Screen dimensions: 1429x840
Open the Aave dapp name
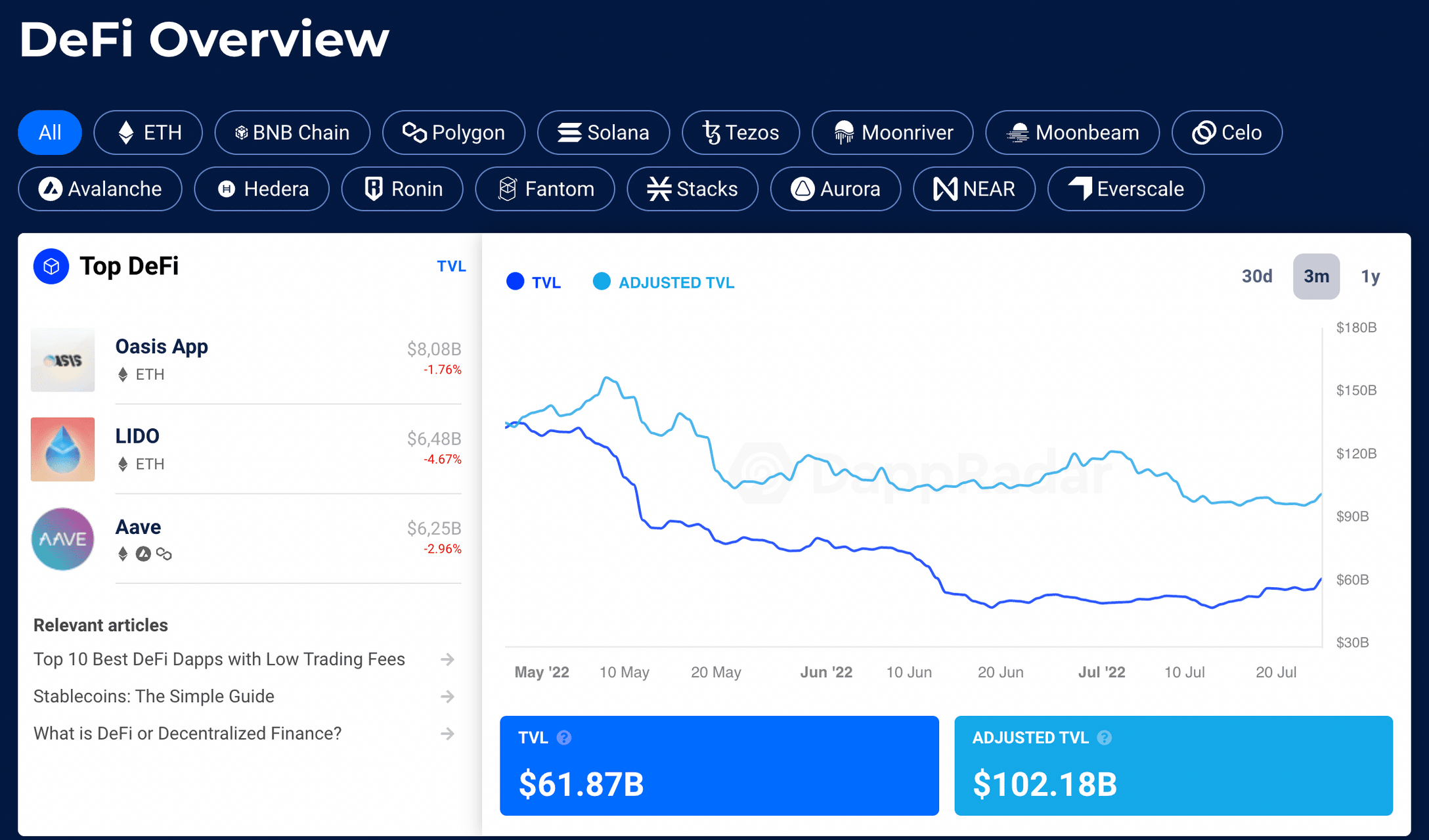click(x=138, y=527)
